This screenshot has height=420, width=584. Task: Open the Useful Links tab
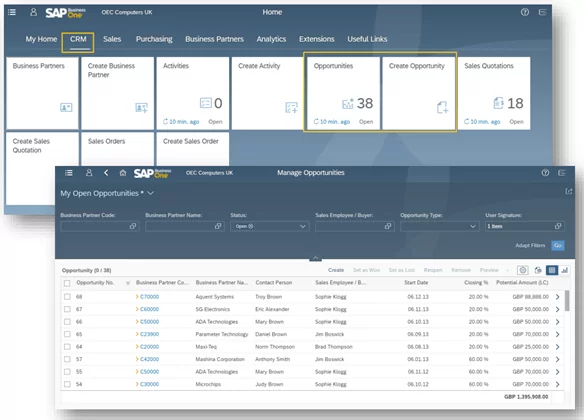pyautogui.click(x=367, y=39)
